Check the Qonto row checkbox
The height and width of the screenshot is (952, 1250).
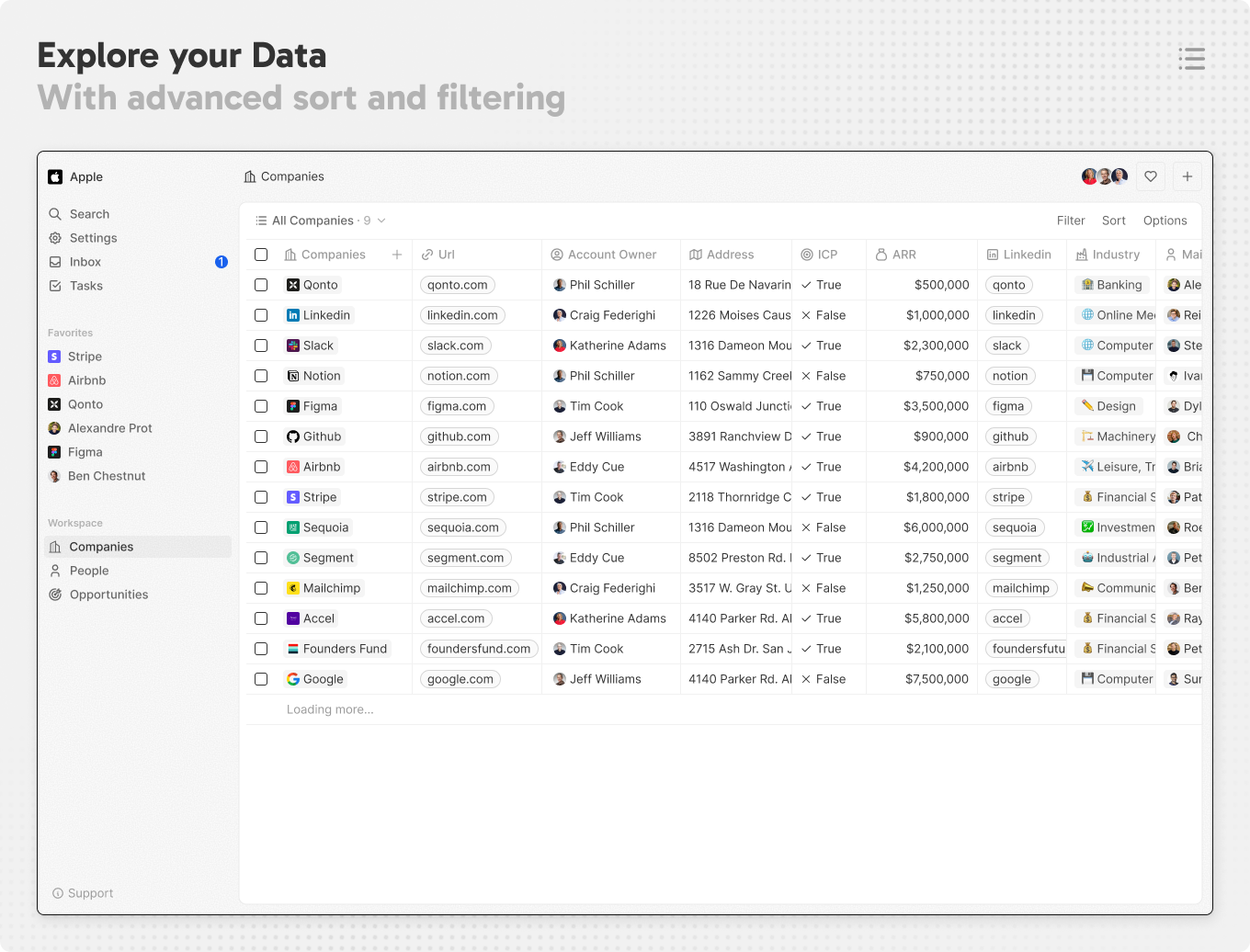[x=261, y=285]
